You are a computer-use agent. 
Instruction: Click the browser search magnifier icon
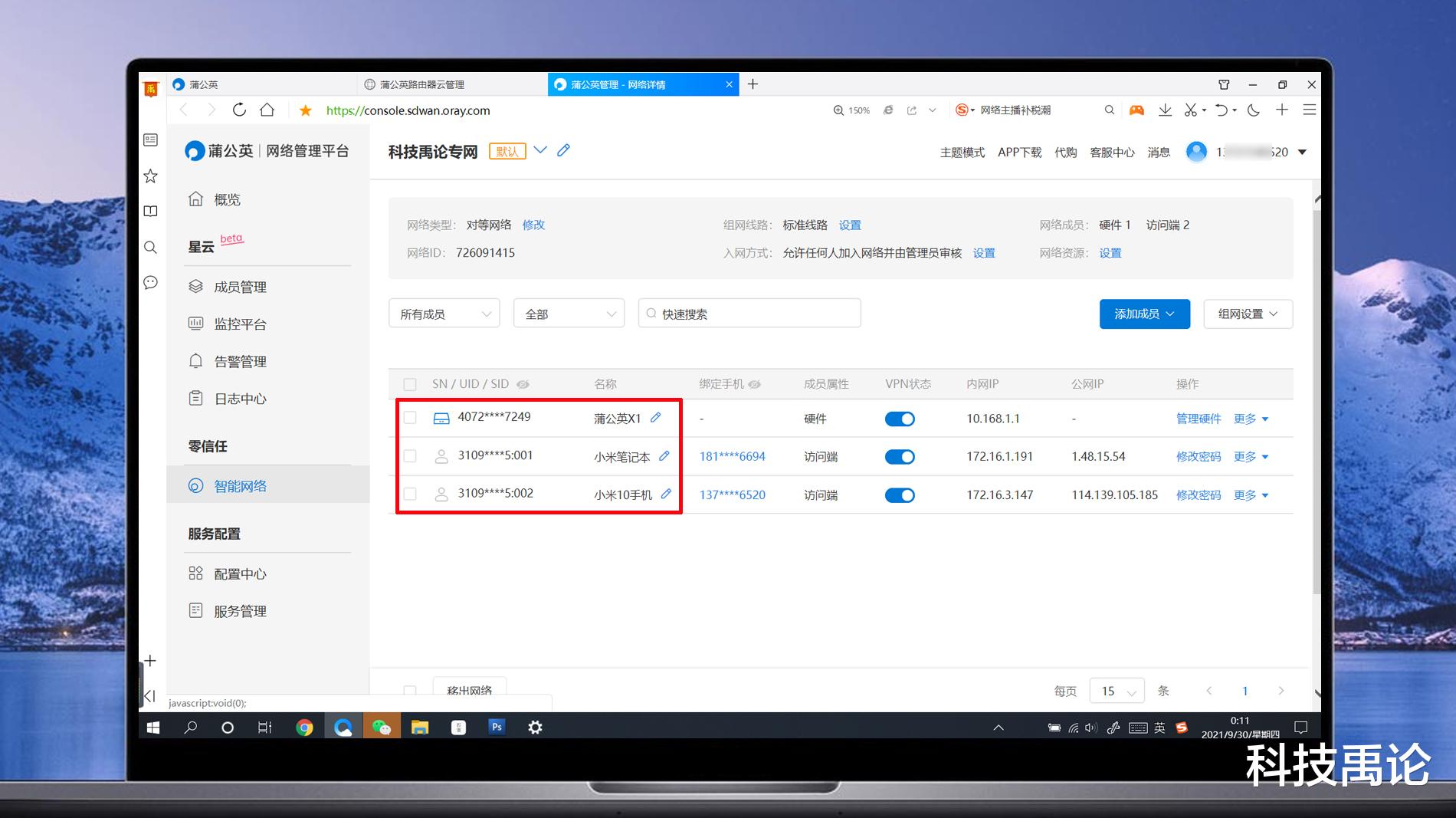(1109, 110)
